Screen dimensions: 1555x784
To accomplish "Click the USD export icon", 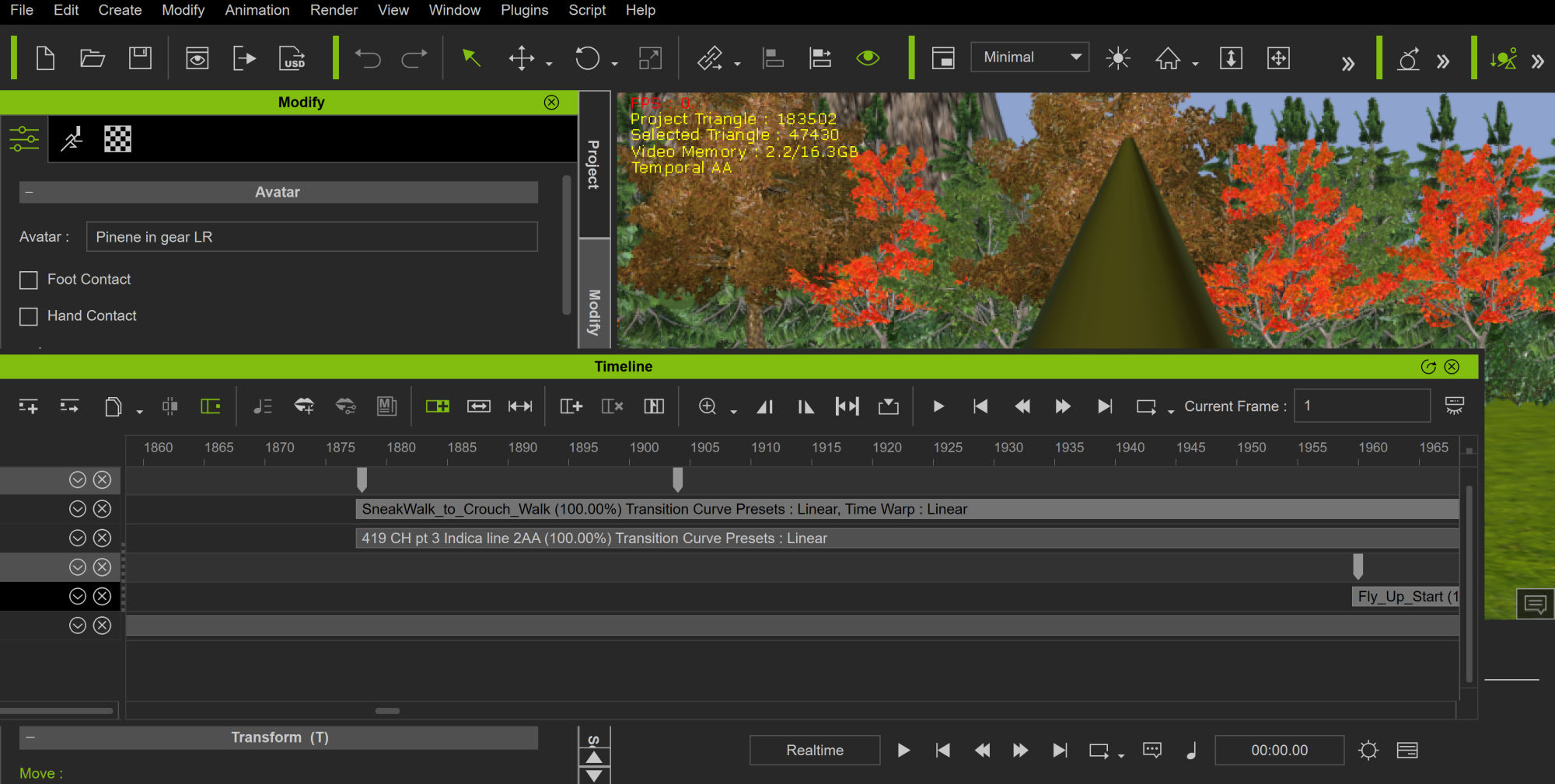I will [292, 58].
